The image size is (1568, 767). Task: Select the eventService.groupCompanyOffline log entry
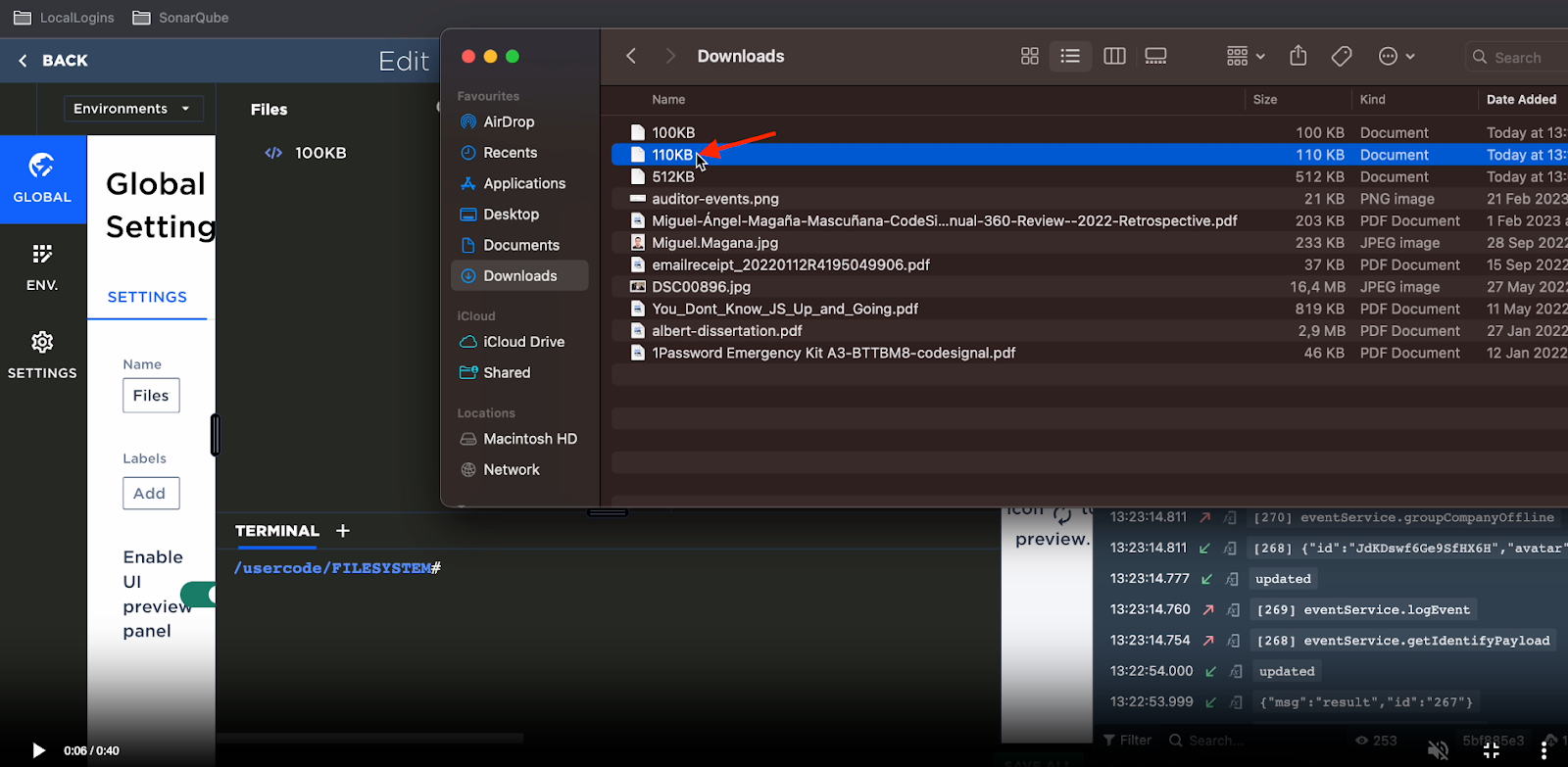coord(1404,517)
